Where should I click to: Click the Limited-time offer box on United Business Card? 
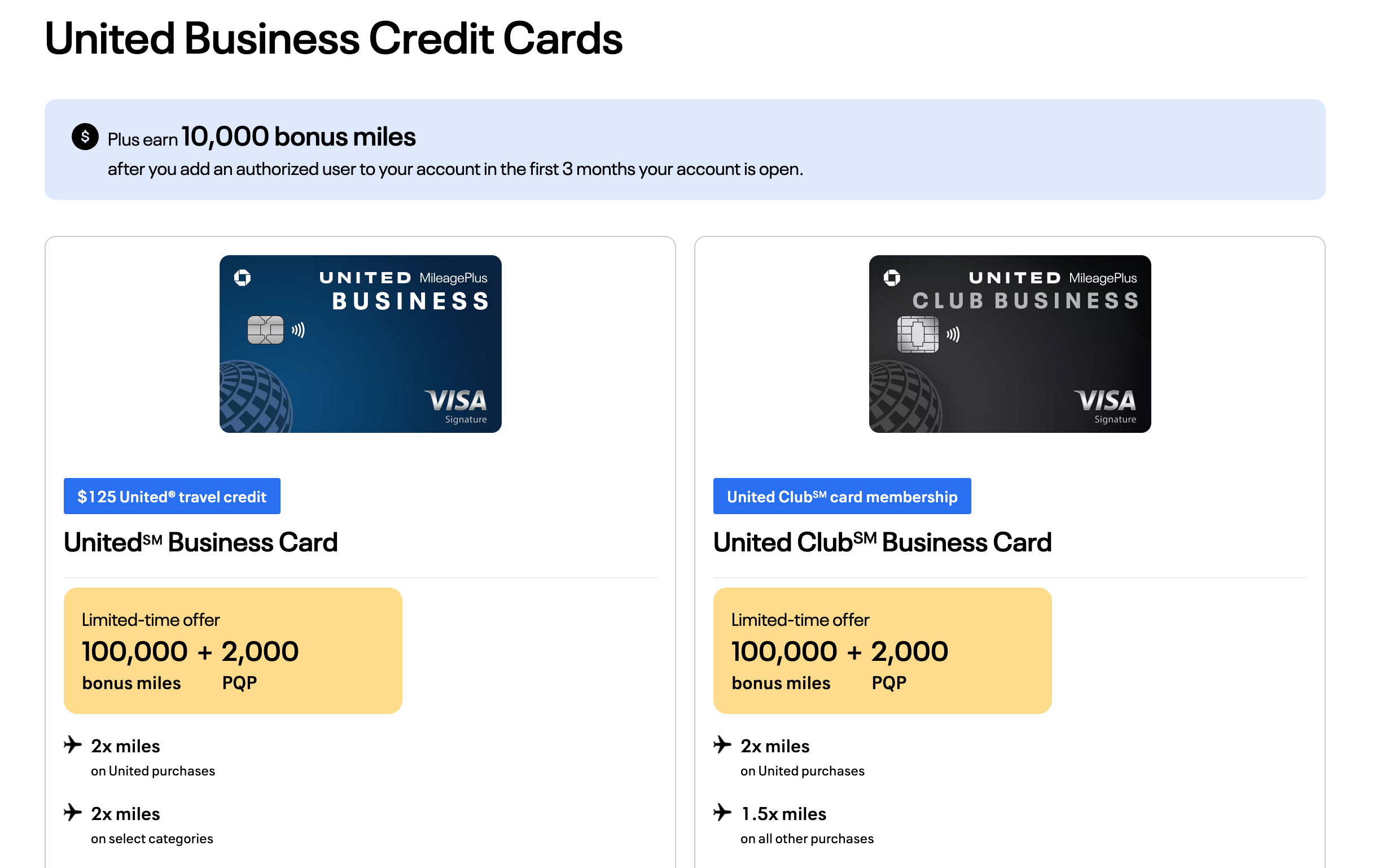pos(233,650)
